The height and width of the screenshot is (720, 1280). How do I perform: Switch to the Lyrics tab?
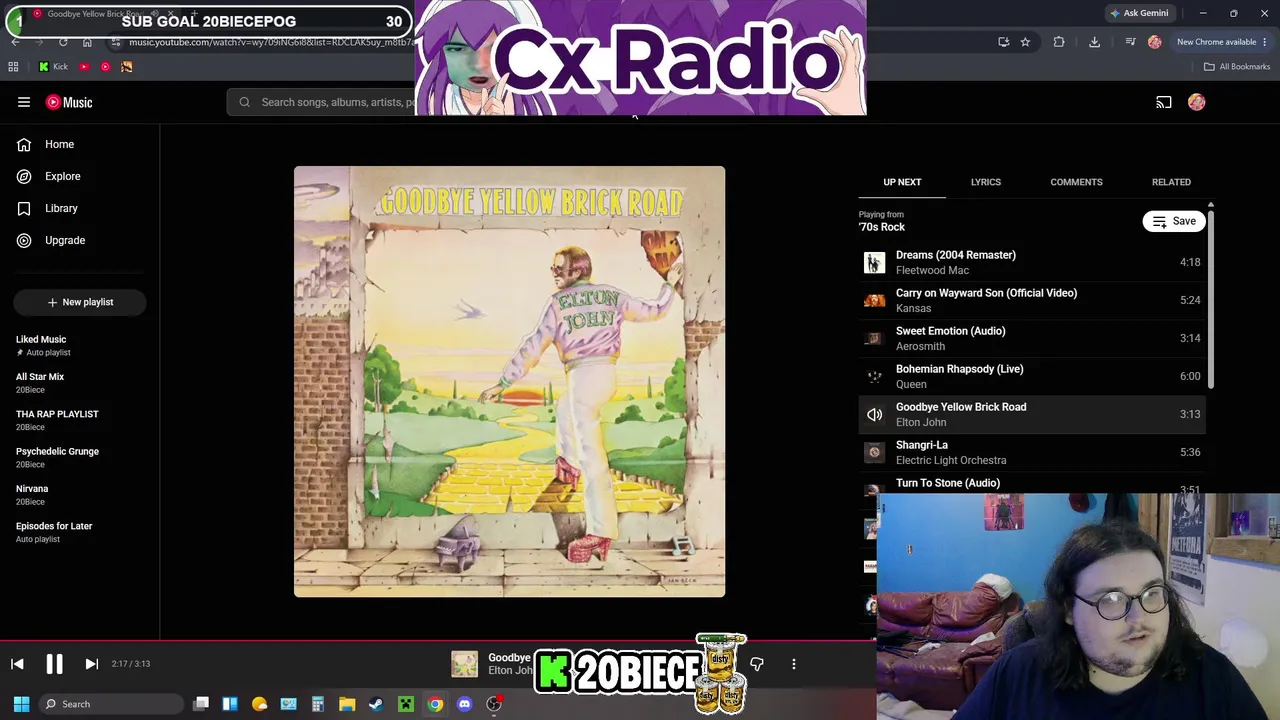(x=986, y=182)
